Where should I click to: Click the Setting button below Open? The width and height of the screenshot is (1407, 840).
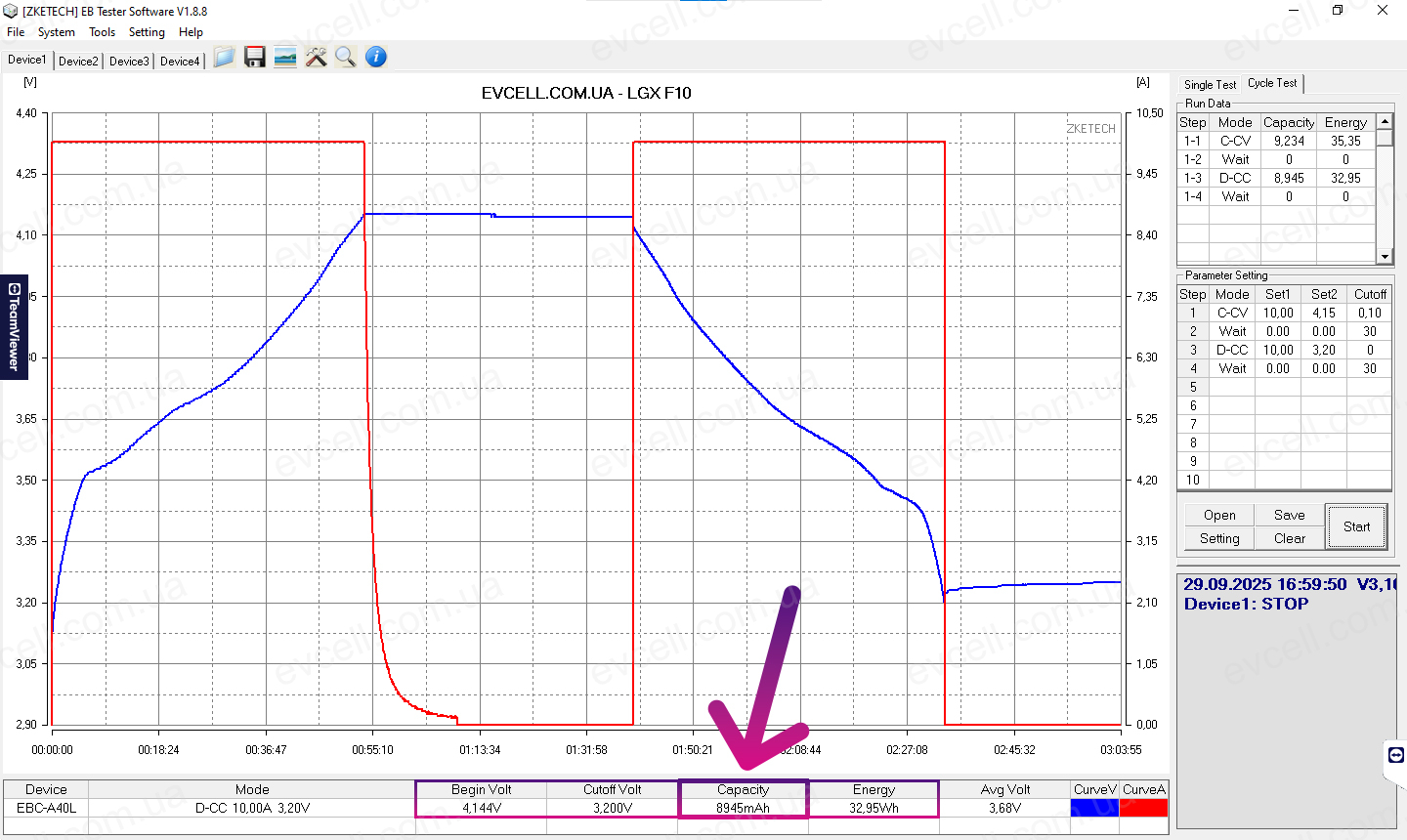[x=1218, y=538]
